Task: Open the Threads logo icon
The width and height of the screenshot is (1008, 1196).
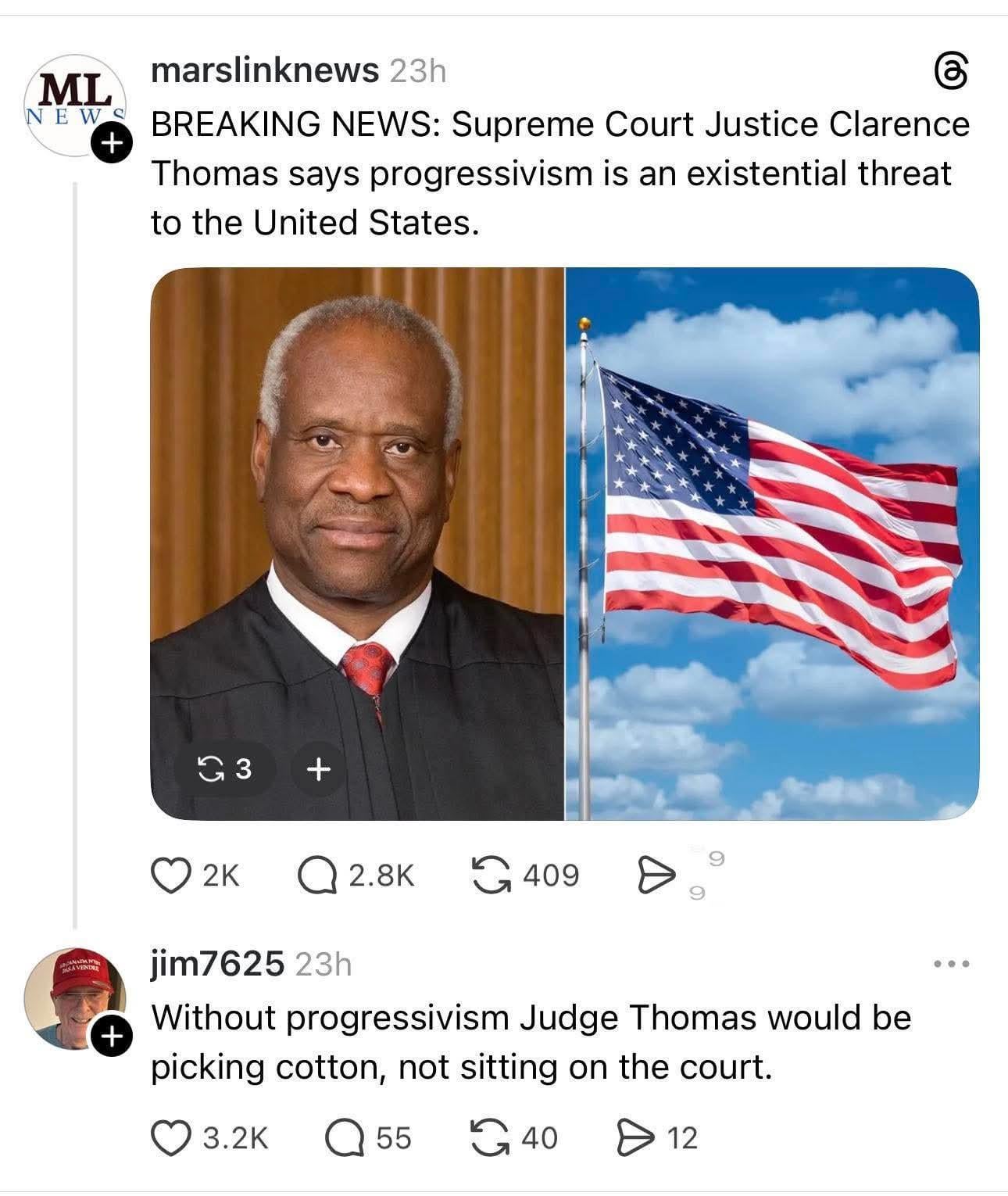Action: coord(952,72)
